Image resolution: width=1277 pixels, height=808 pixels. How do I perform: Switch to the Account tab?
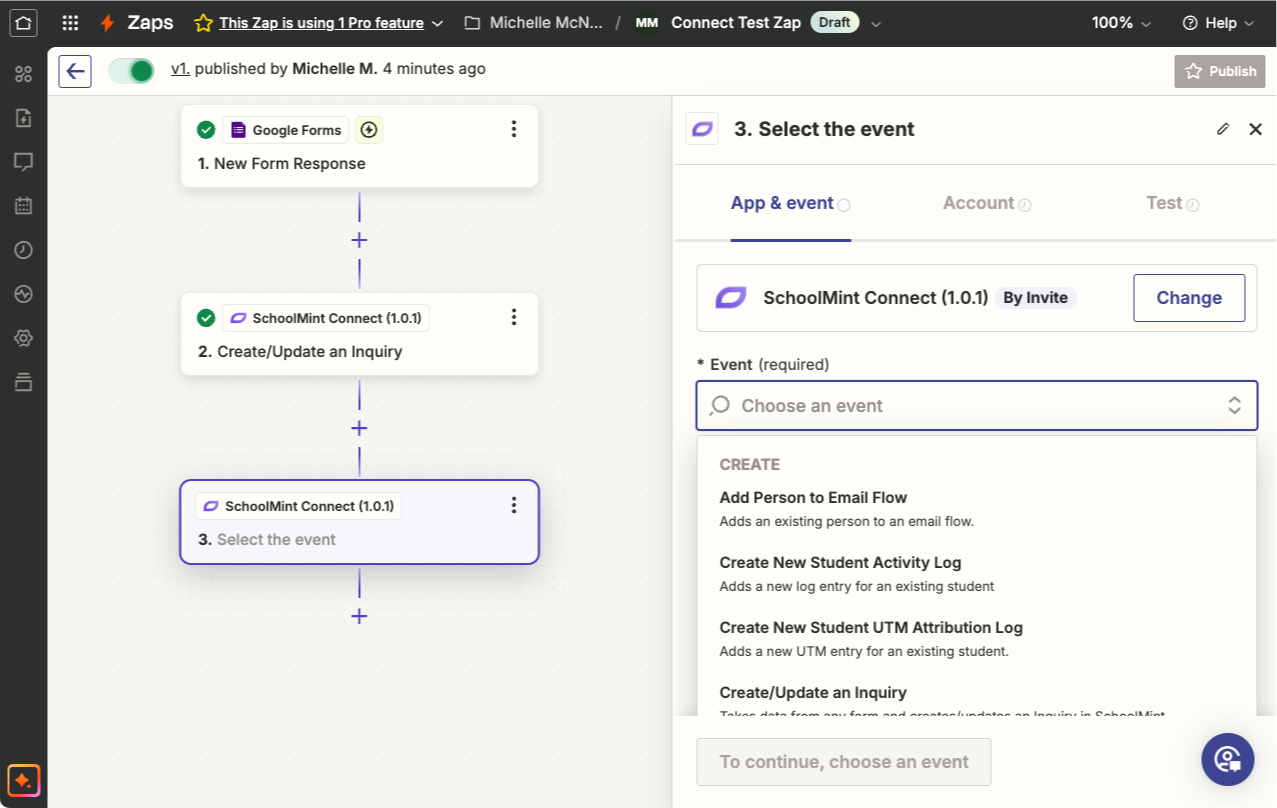pyautogui.click(x=987, y=203)
